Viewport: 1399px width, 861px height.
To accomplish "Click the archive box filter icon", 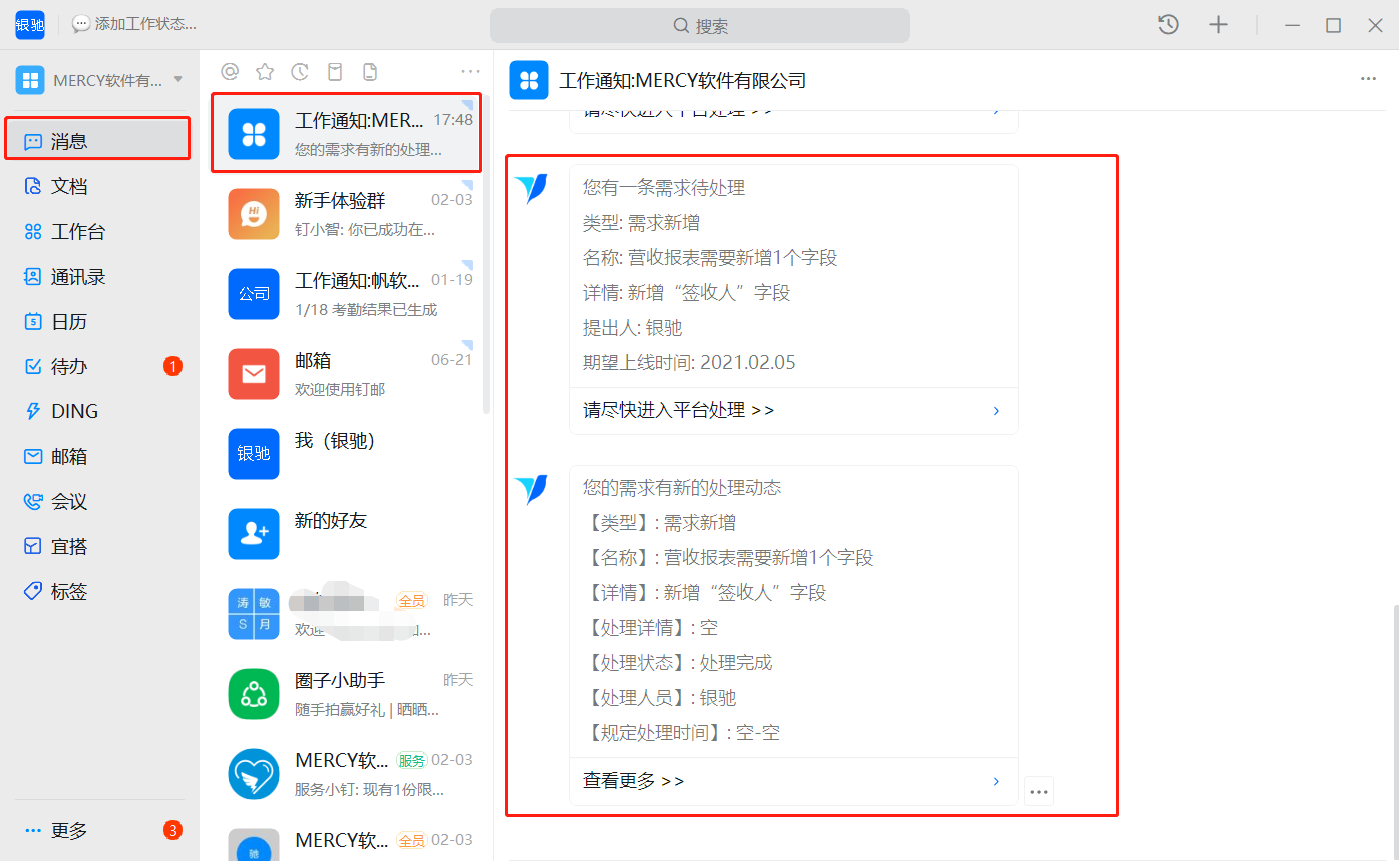I will click(x=335, y=71).
